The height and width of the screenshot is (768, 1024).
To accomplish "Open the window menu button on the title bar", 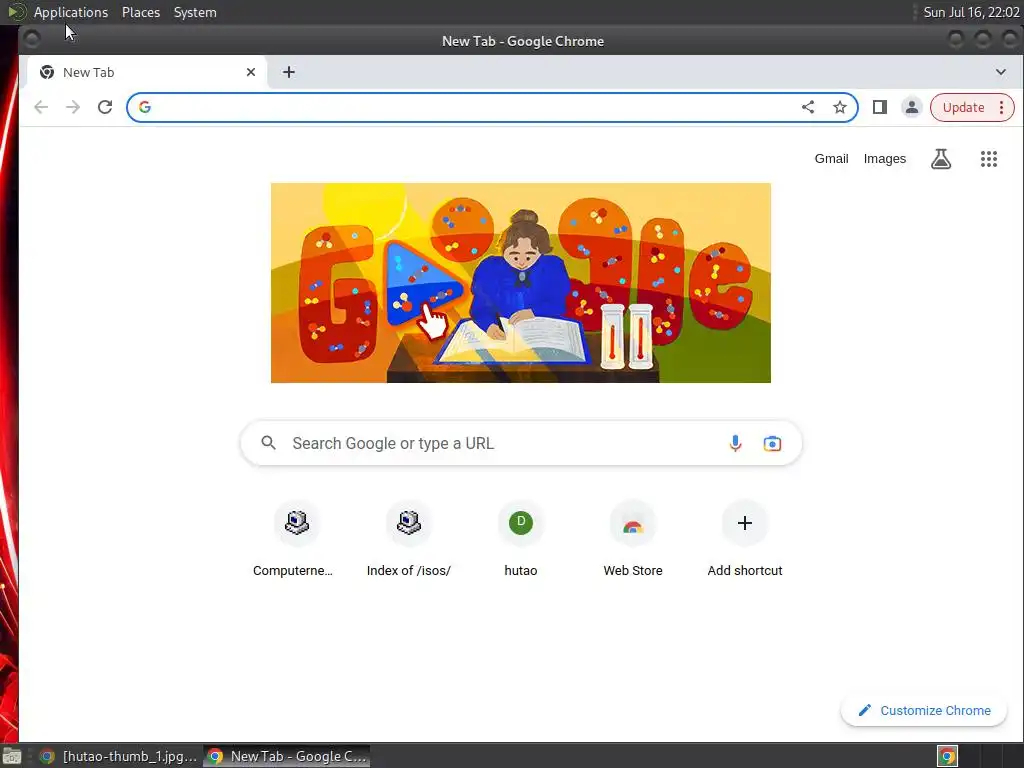I will [x=31, y=40].
